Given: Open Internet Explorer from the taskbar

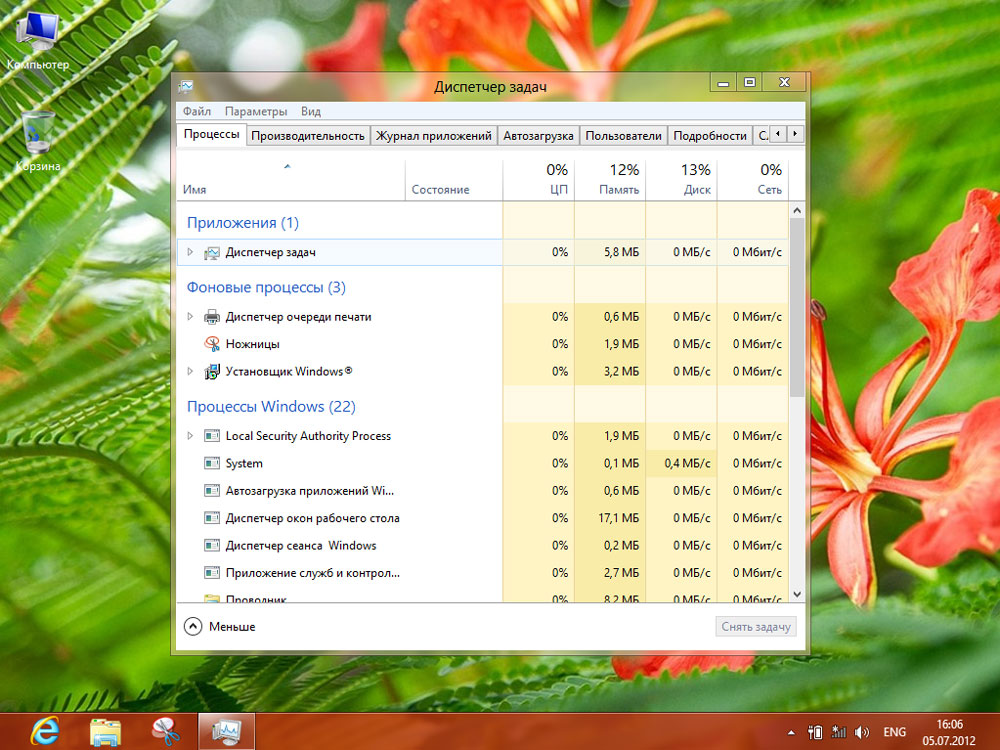Looking at the screenshot, I should [44, 731].
